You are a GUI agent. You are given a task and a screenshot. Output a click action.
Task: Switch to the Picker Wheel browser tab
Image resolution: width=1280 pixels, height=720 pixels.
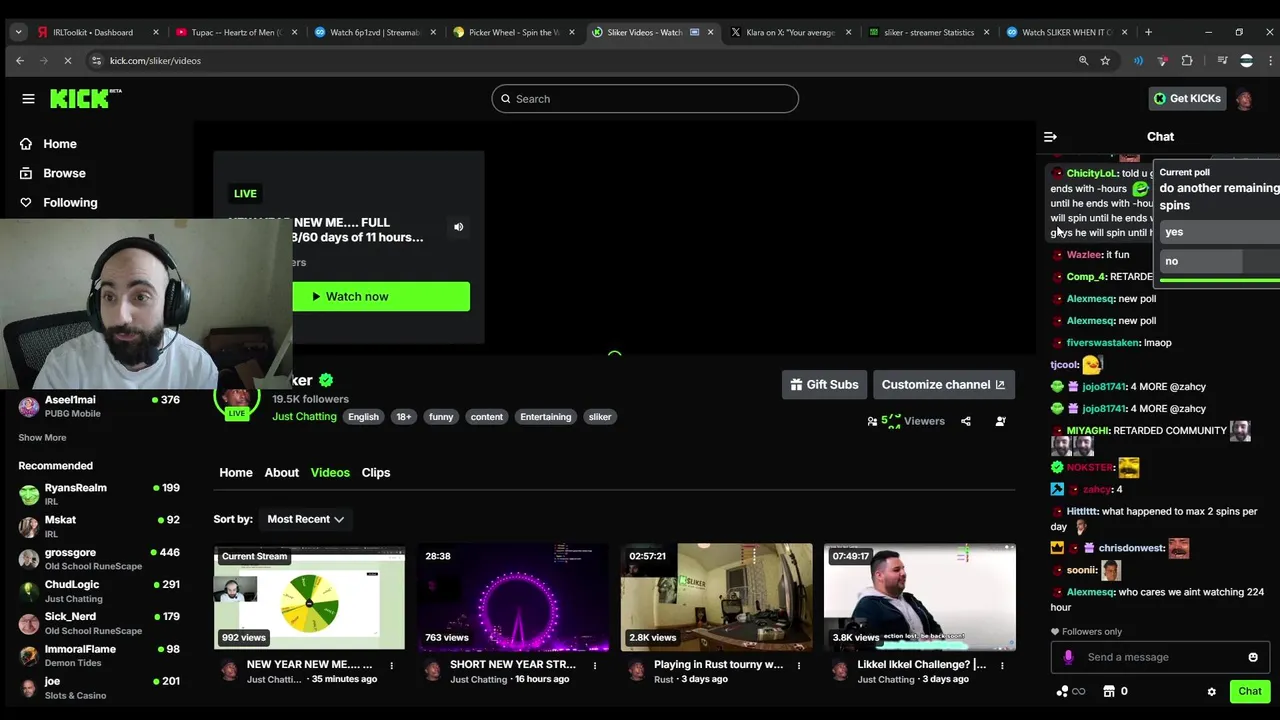pyautogui.click(x=513, y=32)
